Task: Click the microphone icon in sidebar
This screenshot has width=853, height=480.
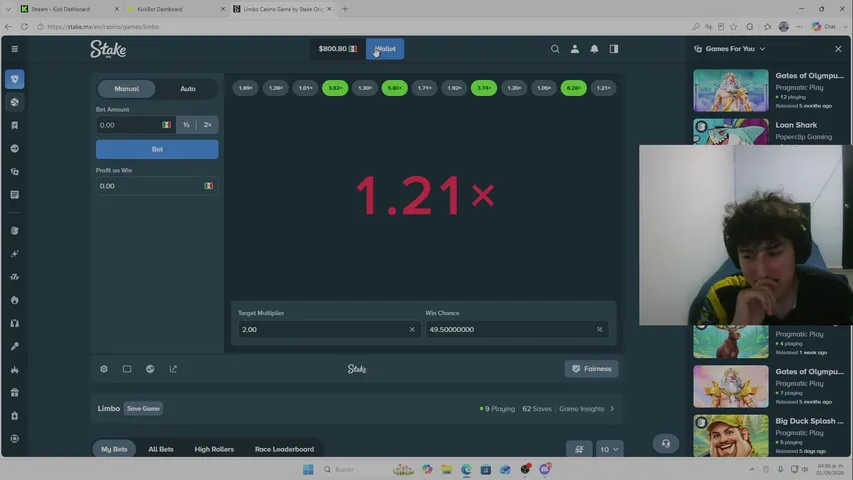Action: pyautogui.click(x=15, y=346)
